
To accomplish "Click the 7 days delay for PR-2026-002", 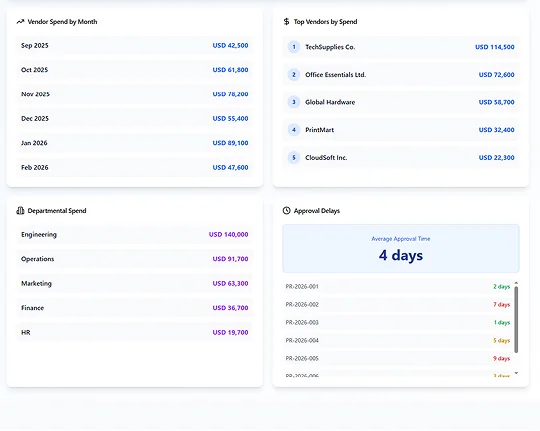I will (x=501, y=305).
